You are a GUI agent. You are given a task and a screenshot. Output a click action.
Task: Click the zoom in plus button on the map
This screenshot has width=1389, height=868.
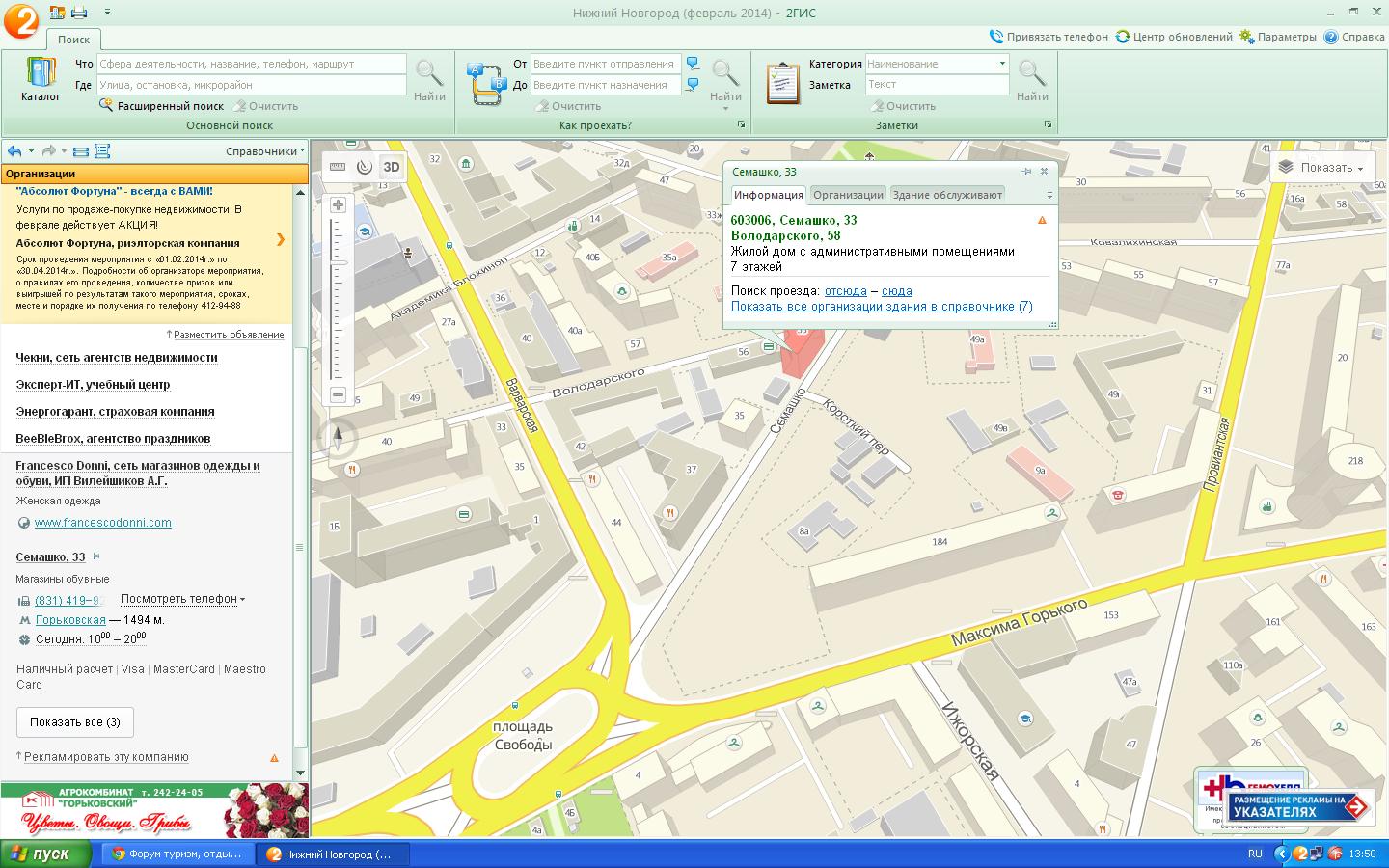coord(338,205)
